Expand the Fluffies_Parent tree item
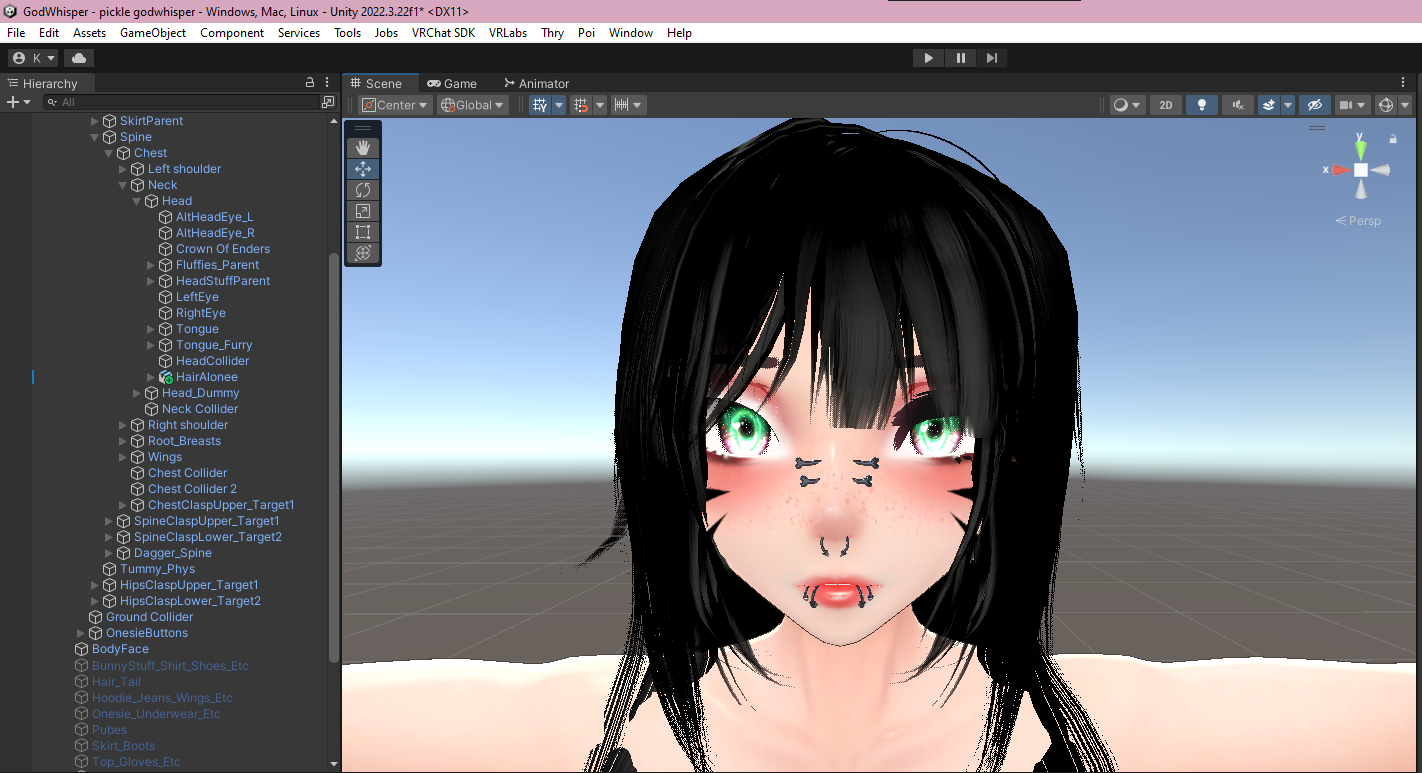This screenshot has width=1422, height=773. pos(152,265)
